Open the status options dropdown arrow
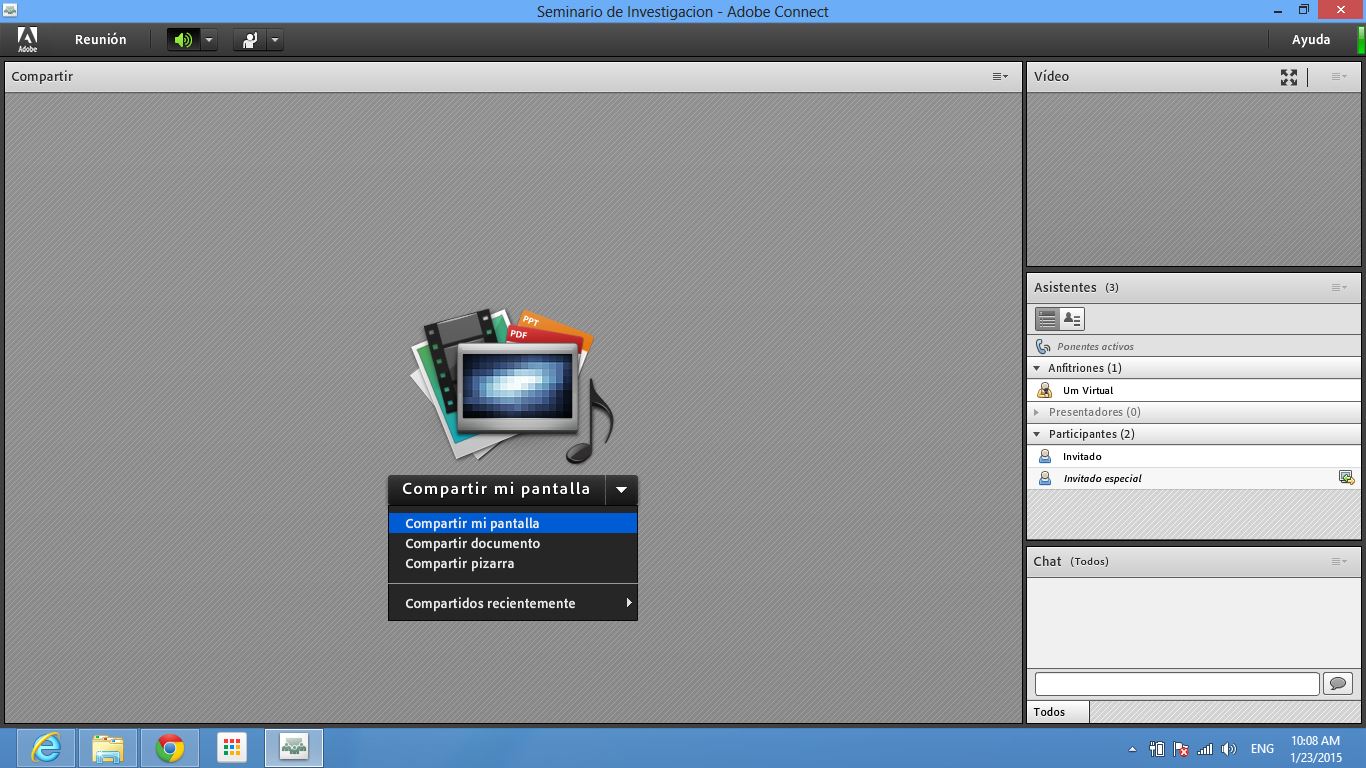Screen dimensions: 1366x768 point(275,40)
